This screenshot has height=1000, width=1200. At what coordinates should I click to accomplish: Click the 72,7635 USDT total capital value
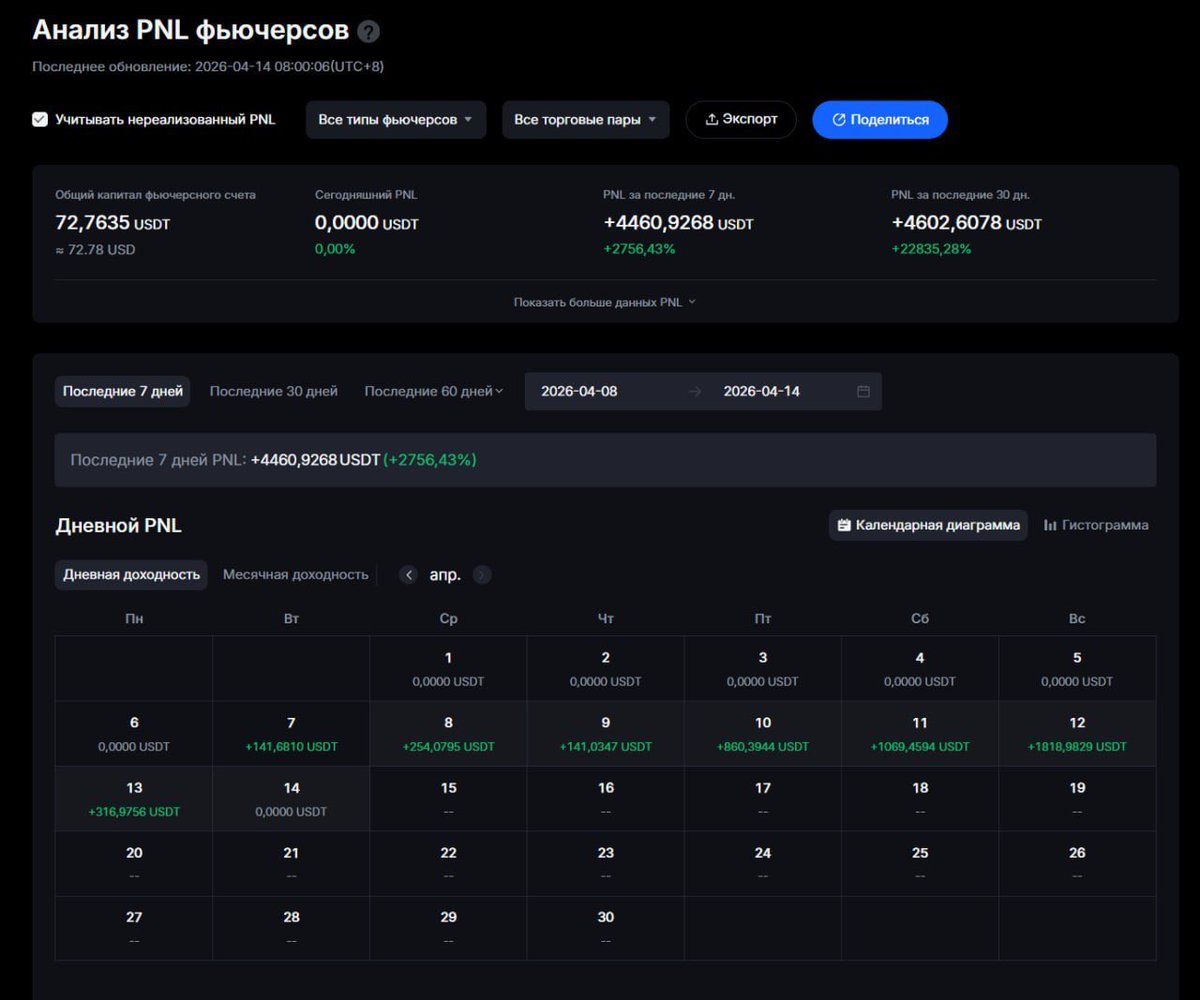[x=113, y=223]
